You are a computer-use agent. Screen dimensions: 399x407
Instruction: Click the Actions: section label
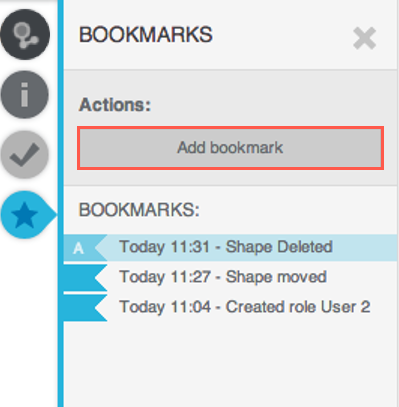(115, 105)
